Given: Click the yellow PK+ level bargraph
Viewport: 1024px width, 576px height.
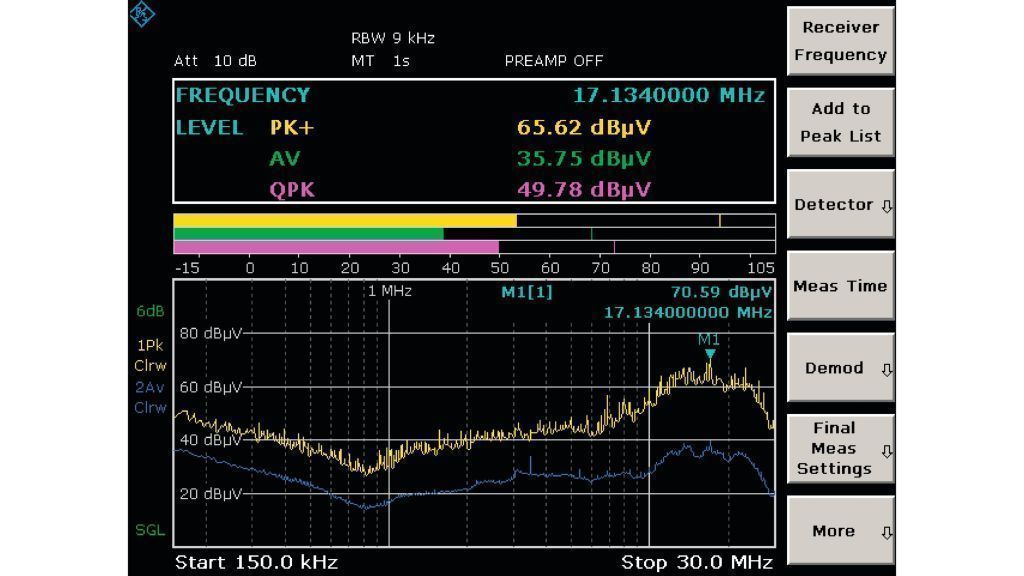Looking at the screenshot, I should [x=345, y=220].
